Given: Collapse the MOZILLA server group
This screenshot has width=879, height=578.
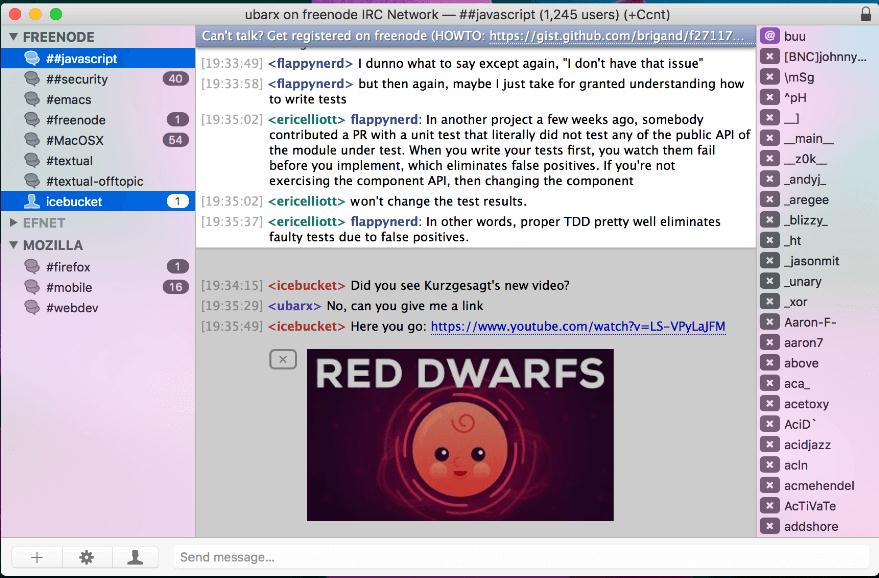Looking at the screenshot, I should pyautogui.click(x=13, y=245).
